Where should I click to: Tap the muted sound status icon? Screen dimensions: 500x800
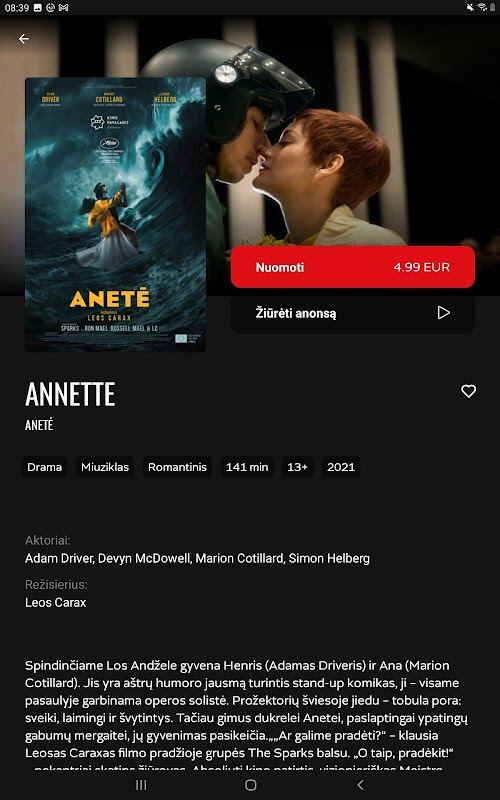[470, 7]
